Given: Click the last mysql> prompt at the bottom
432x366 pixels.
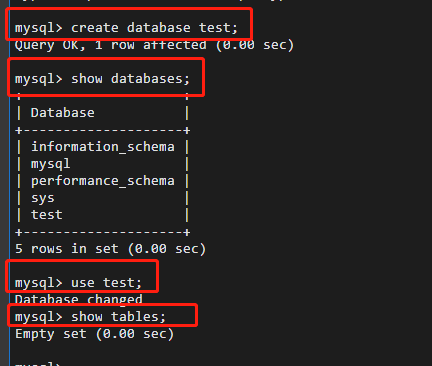Looking at the screenshot, I should pyautogui.click(x=38, y=363).
